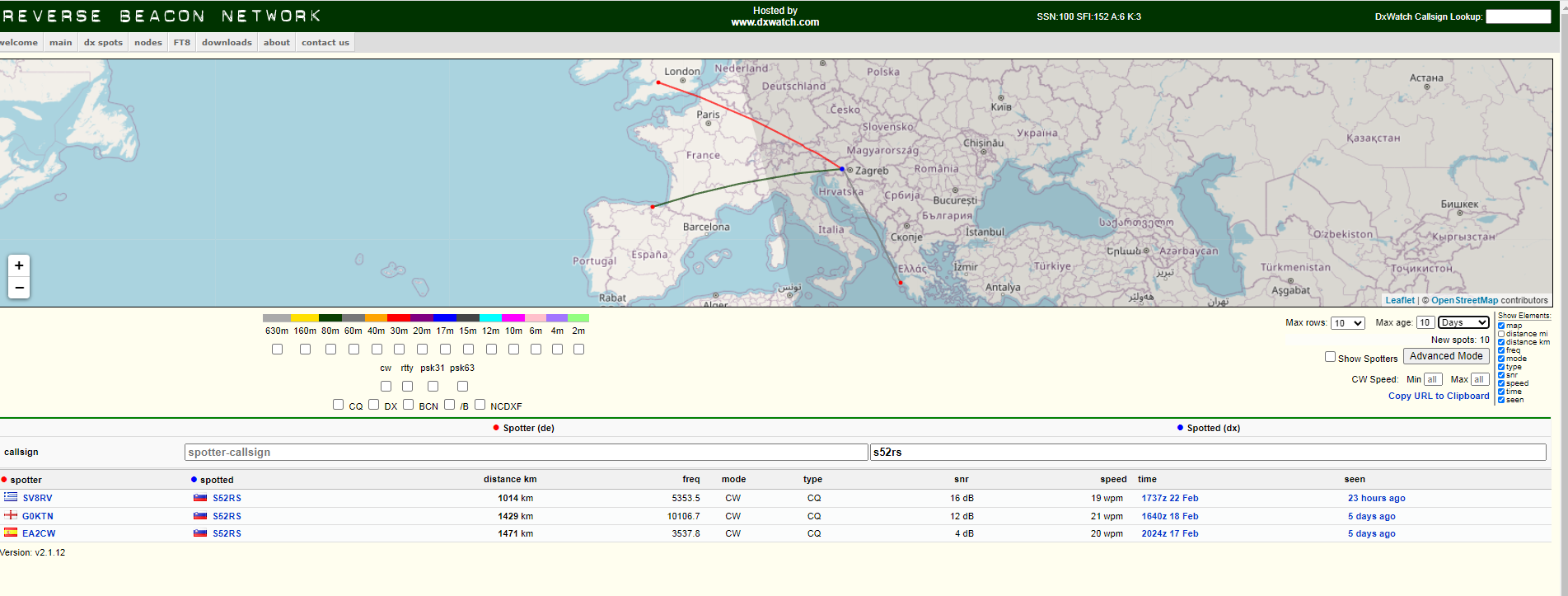Expand the Max age Days unit dropdown
The height and width of the screenshot is (596, 1568).
pyautogui.click(x=1463, y=322)
